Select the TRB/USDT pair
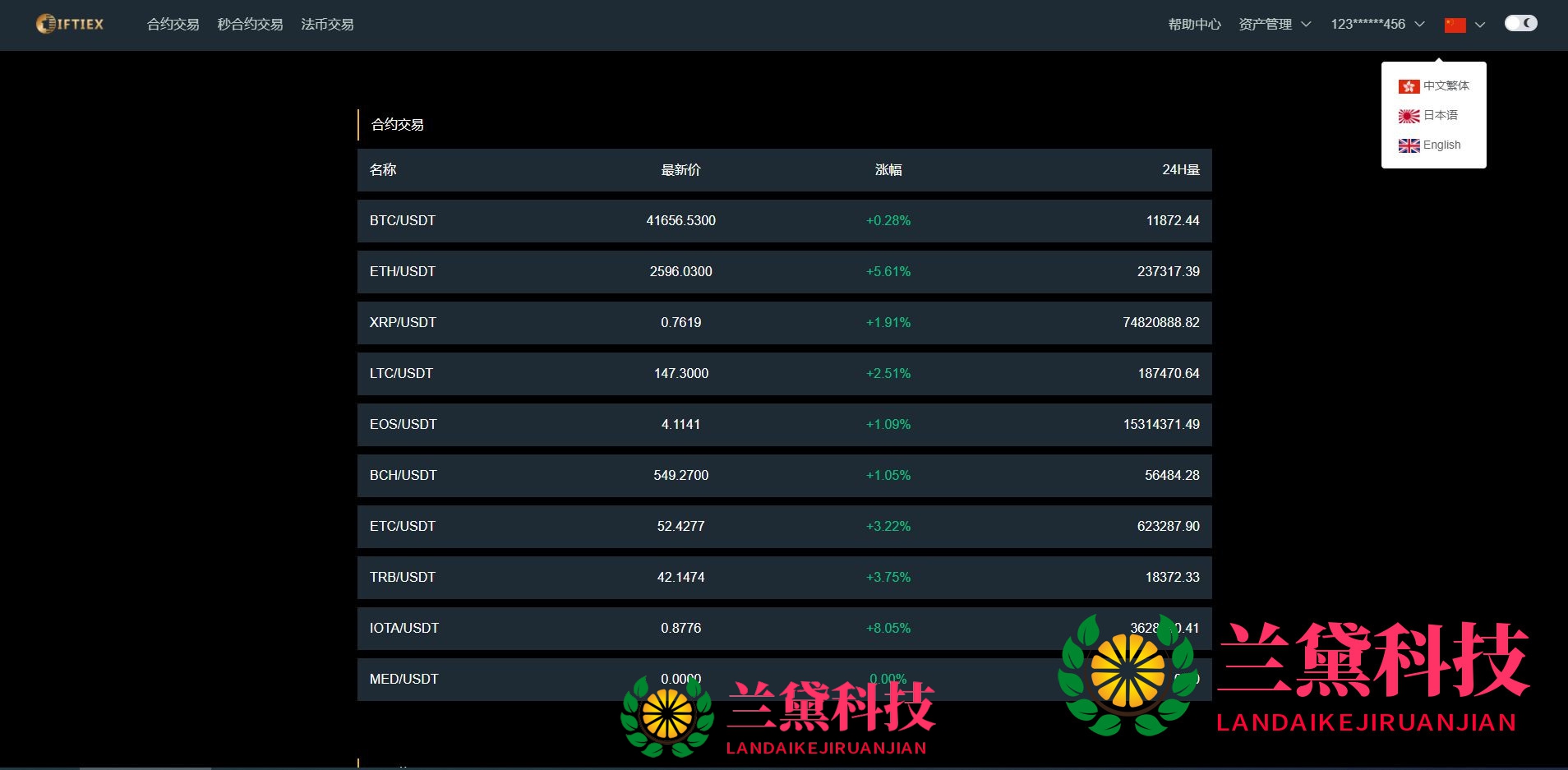The height and width of the screenshot is (770, 1568). [x=403, y=577]
